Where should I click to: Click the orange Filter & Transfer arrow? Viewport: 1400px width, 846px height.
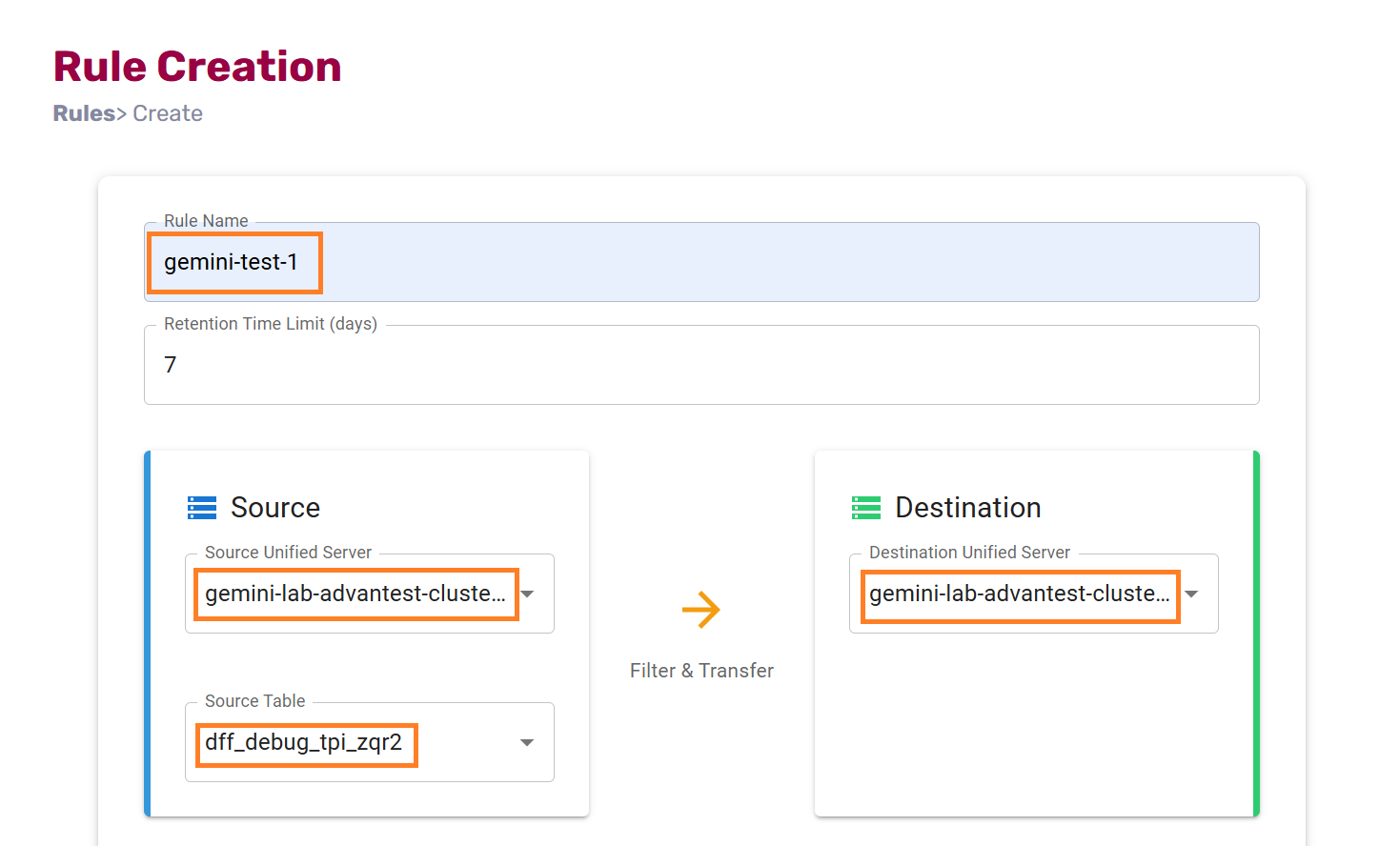coord(701,610)
